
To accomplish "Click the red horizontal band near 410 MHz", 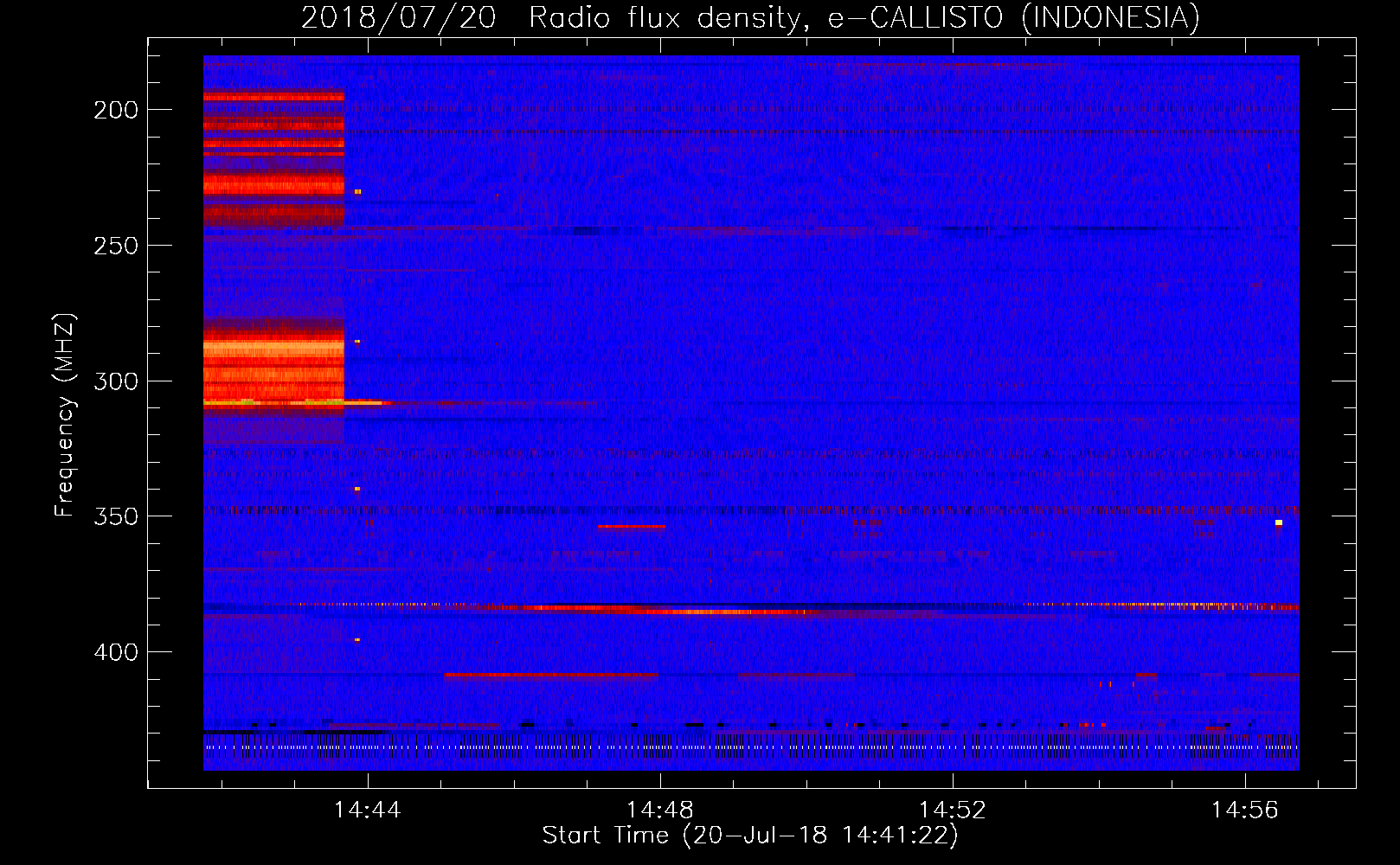I will pyautogui.click(x=551, y=675).
